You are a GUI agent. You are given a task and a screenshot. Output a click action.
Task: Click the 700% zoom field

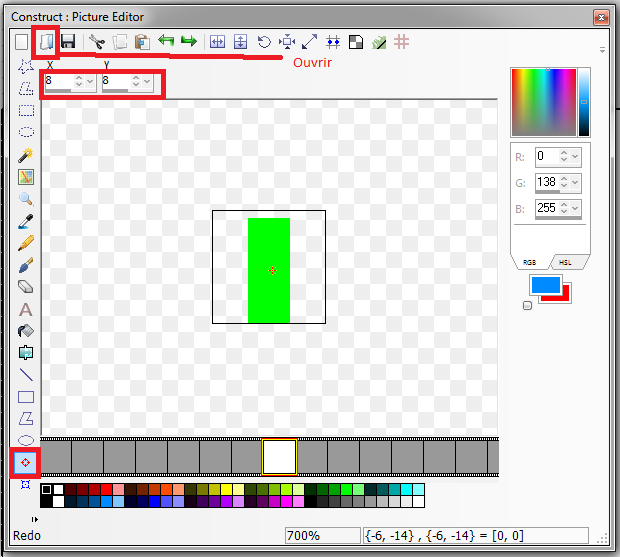click(x=323, y=536)
